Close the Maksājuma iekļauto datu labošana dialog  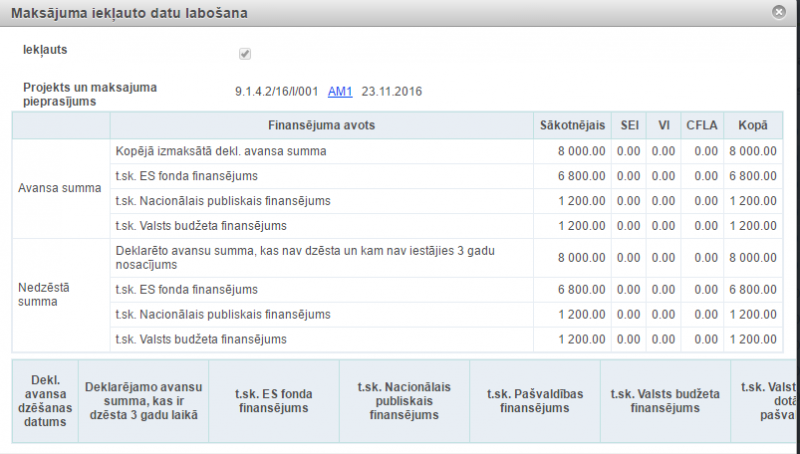pyautogui.click(x=778, y=12)
